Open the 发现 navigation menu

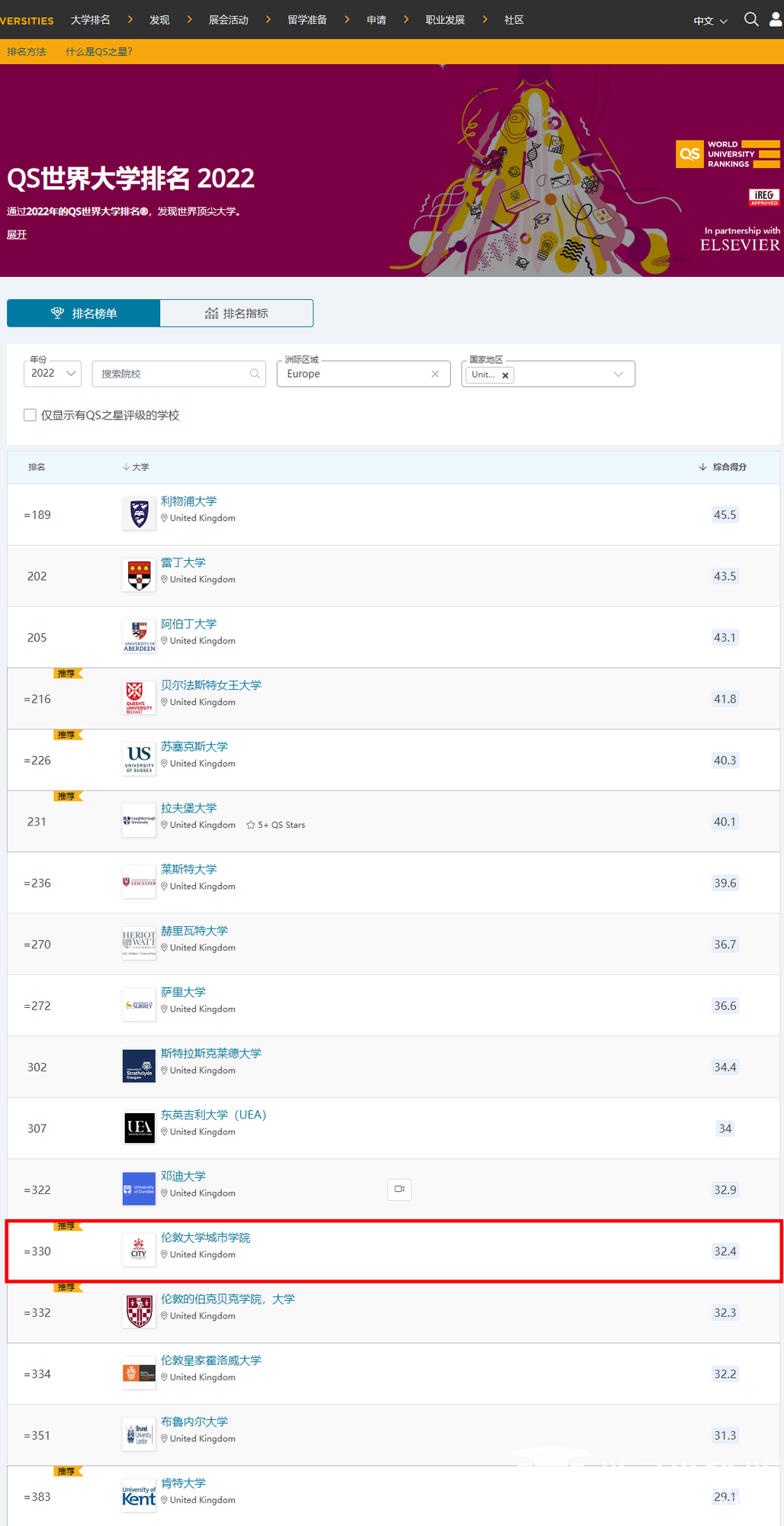pyautogui.click(x=159, y=20)
